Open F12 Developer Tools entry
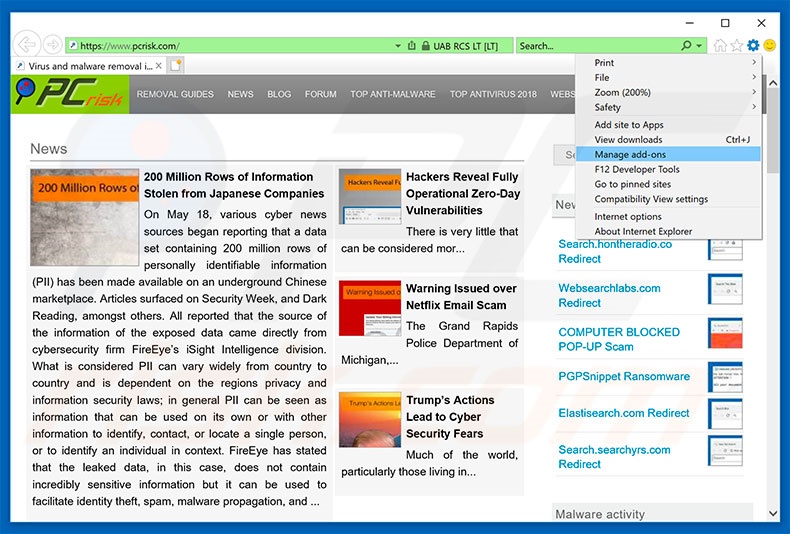 668,169
